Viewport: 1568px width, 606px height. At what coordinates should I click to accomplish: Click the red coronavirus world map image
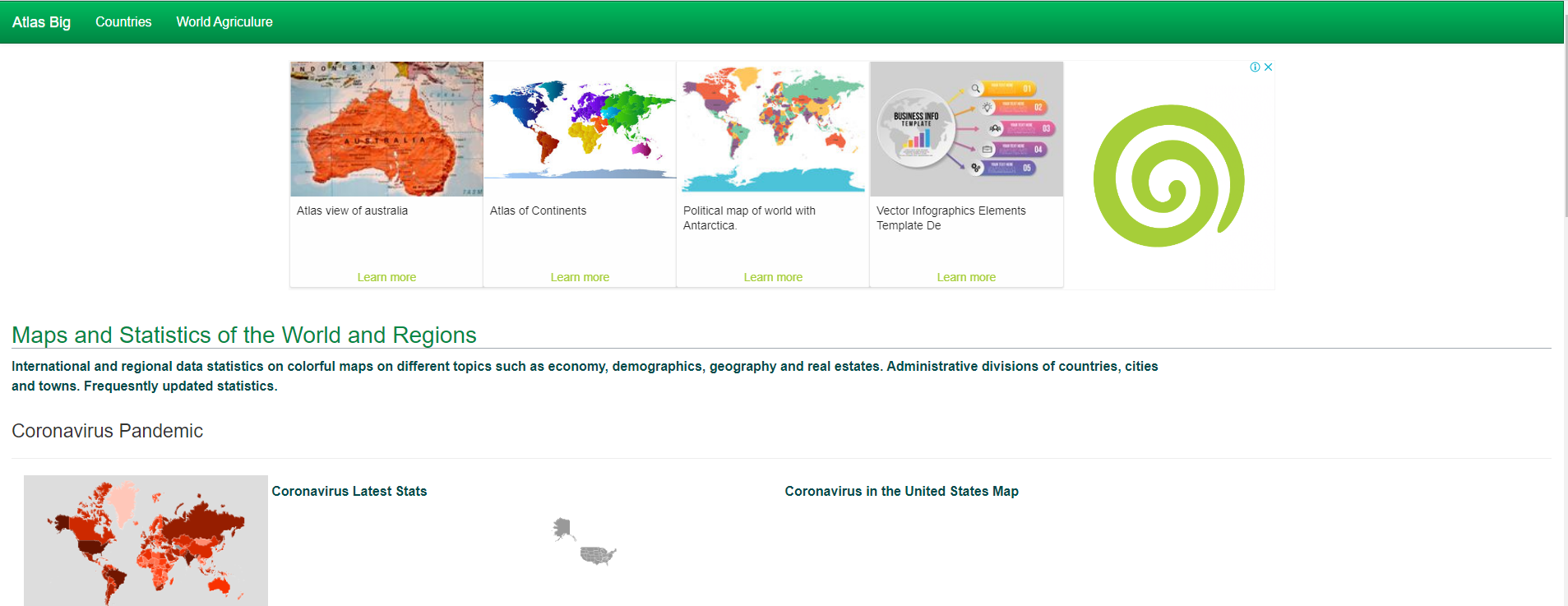146,540
